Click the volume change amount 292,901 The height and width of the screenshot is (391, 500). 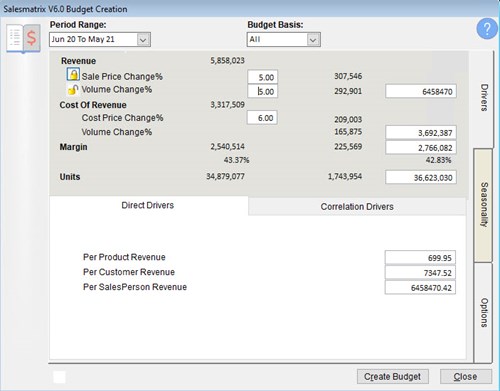point(348,91)
